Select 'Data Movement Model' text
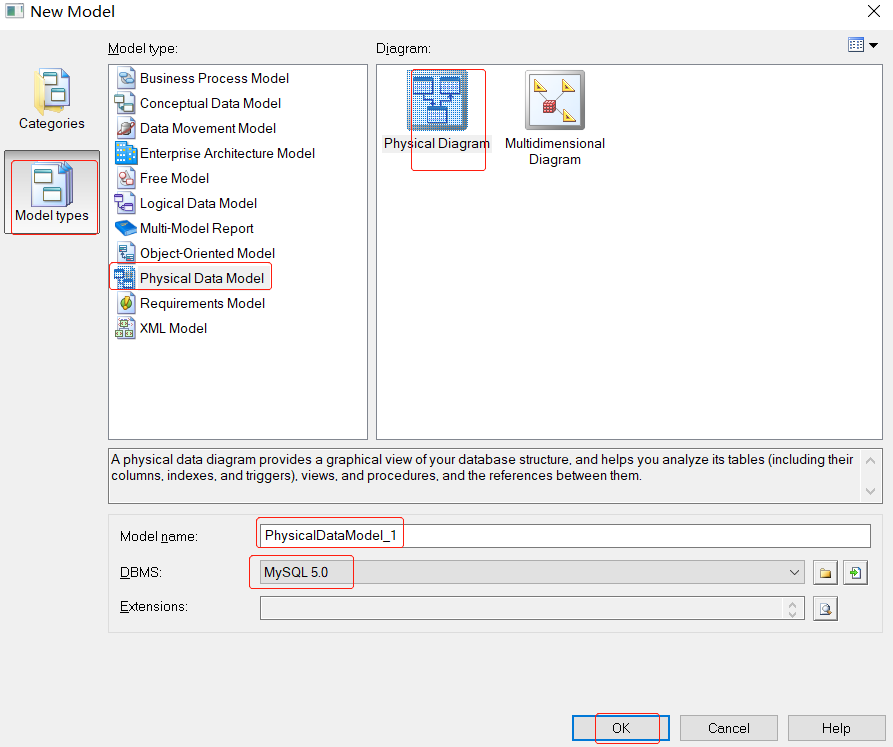Viewport: 893px width, 747px height. pos(208,128)
